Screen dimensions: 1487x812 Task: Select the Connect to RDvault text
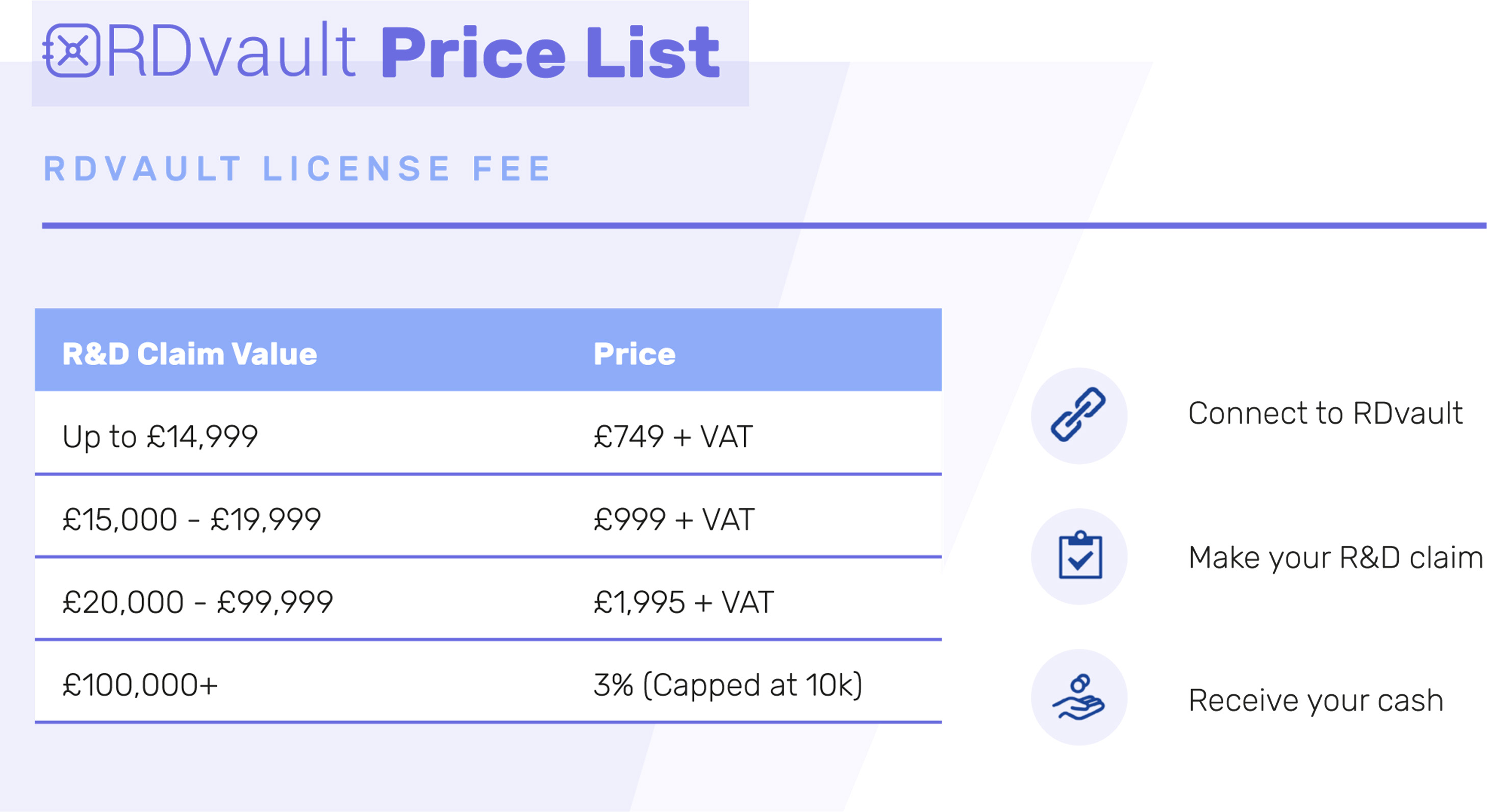pos(1325,413)
